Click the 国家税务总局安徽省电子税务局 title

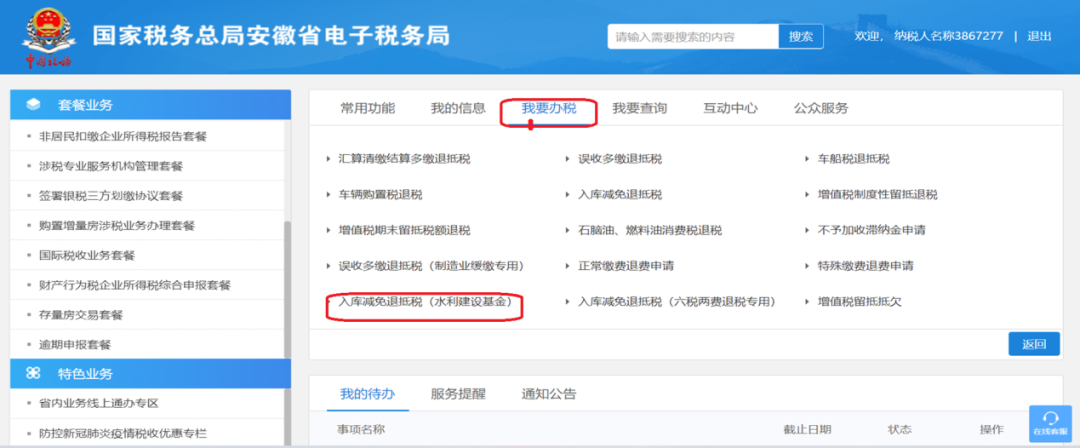pyautogui.click(x=271, y=36)
